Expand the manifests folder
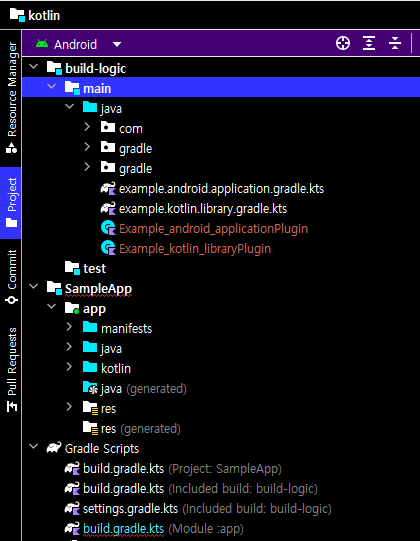Viewport: 420px width, 541px height. [69, 327]
